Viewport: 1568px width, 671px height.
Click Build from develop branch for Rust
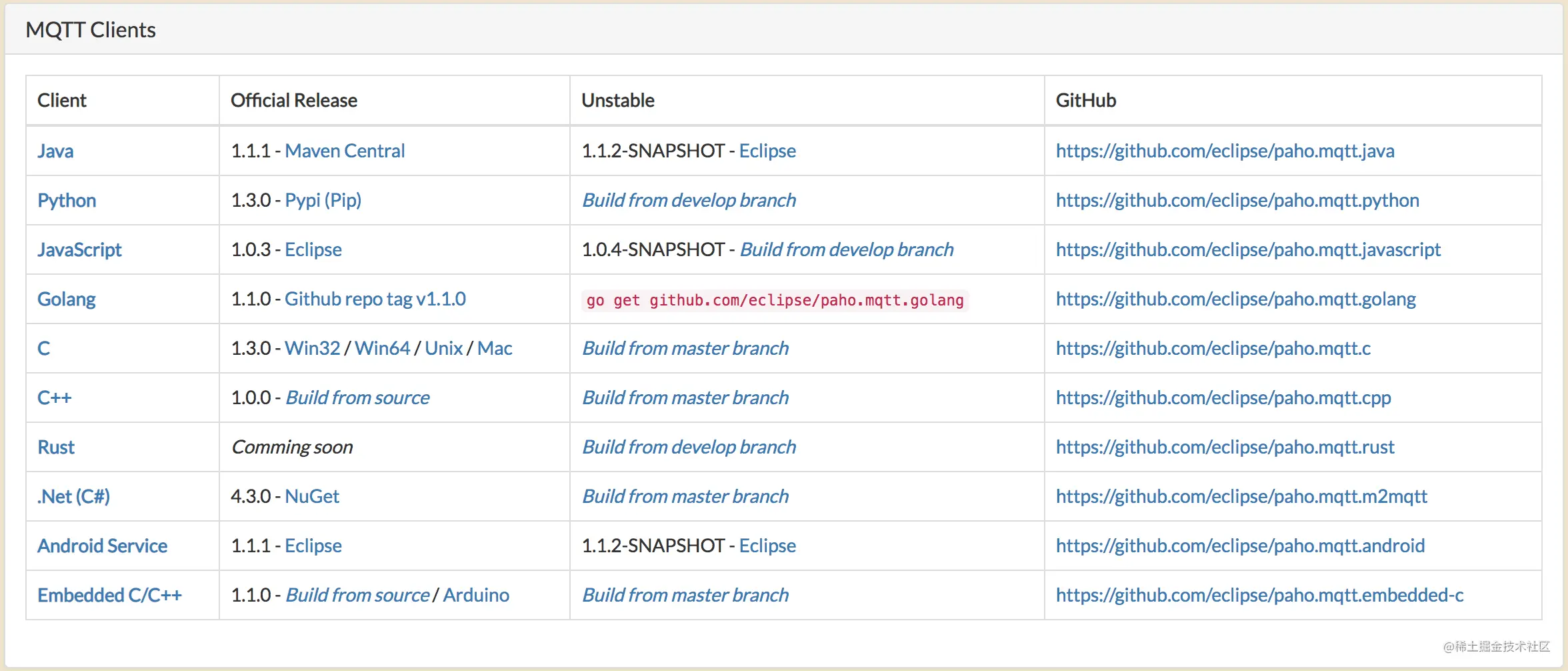pyautogui.click(x=689, y=447)
